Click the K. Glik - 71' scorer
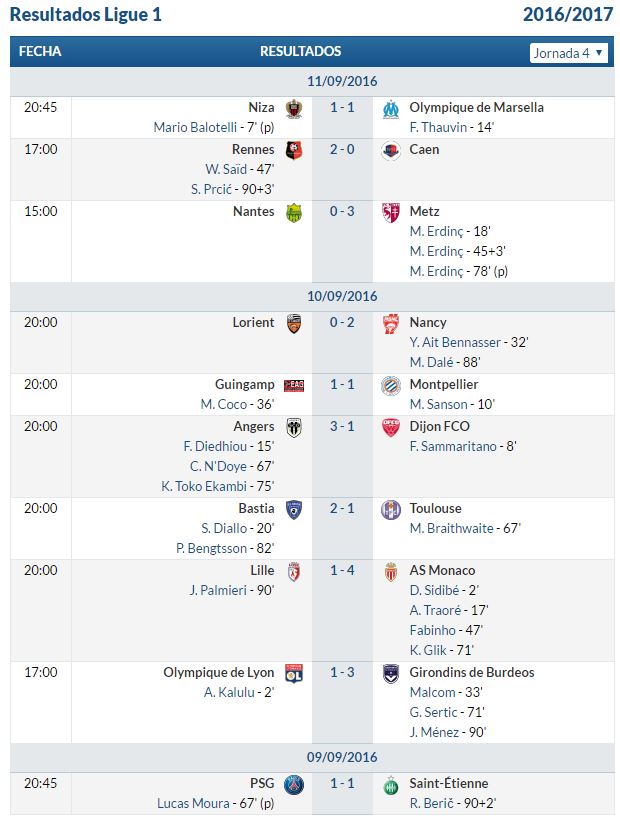This screenshot has width=620, height=830. pos(442,651)
